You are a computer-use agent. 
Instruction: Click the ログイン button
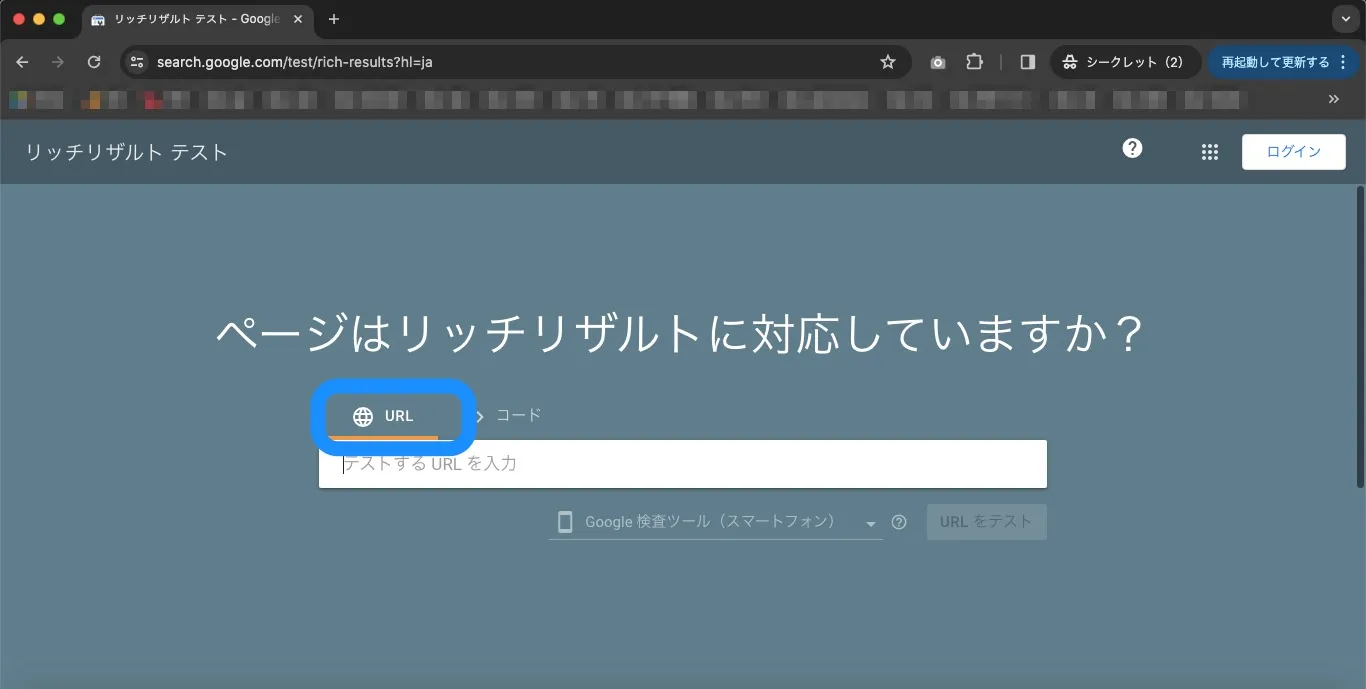click(1293, 152)
